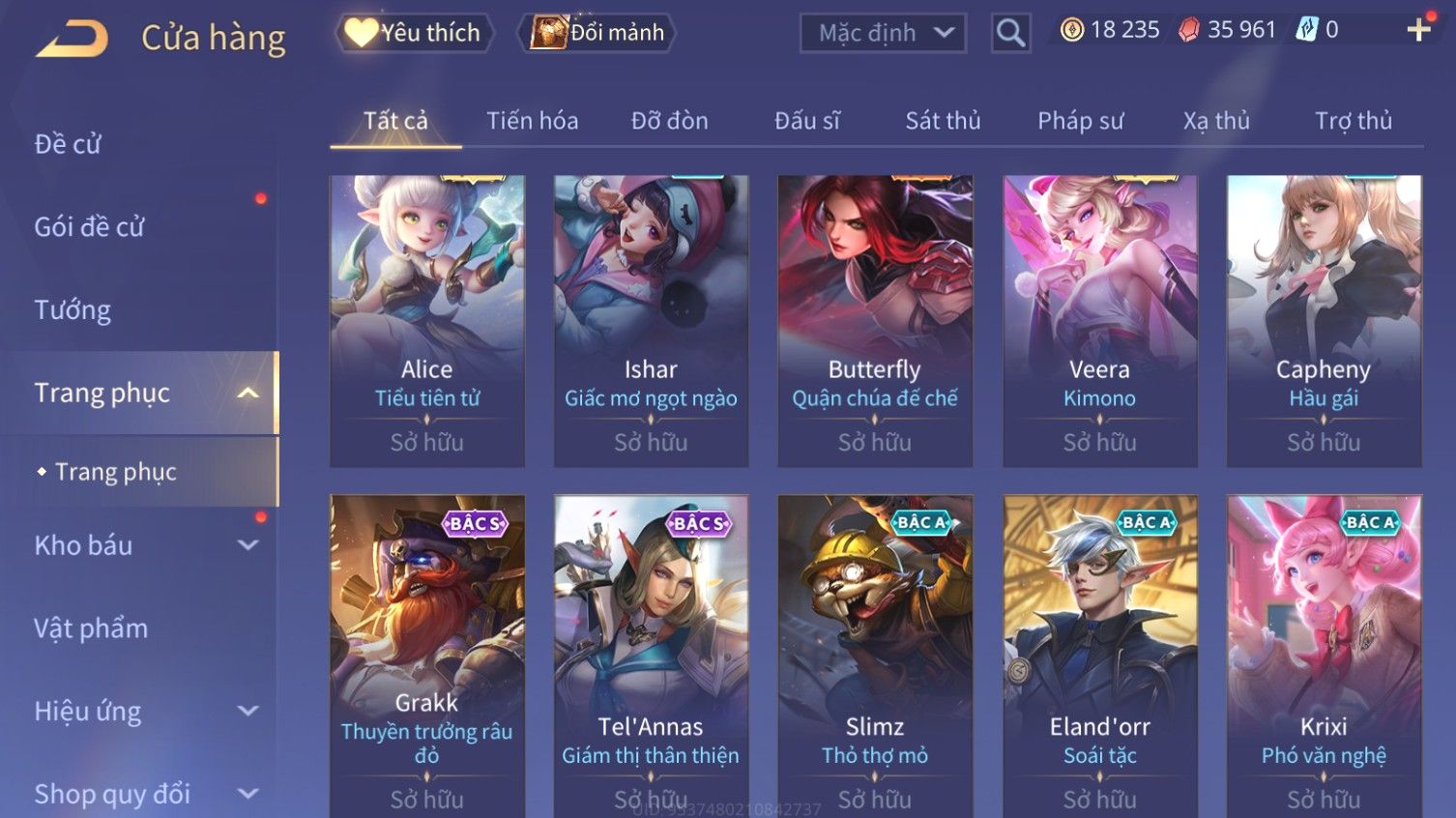This screenshot has width=1456, height=818.
Task: Open Đổi mảnh chest exchange
Action: coord(597,33)
